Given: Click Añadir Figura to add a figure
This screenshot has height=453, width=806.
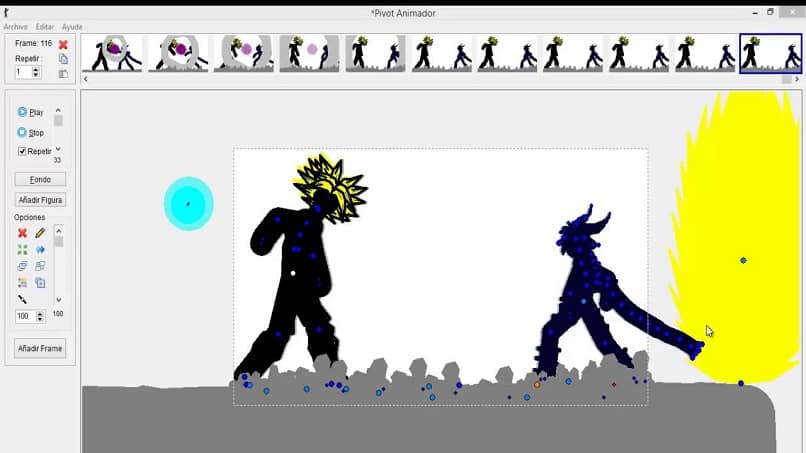Looking at the screenshot, I should [x=40, y=200].
